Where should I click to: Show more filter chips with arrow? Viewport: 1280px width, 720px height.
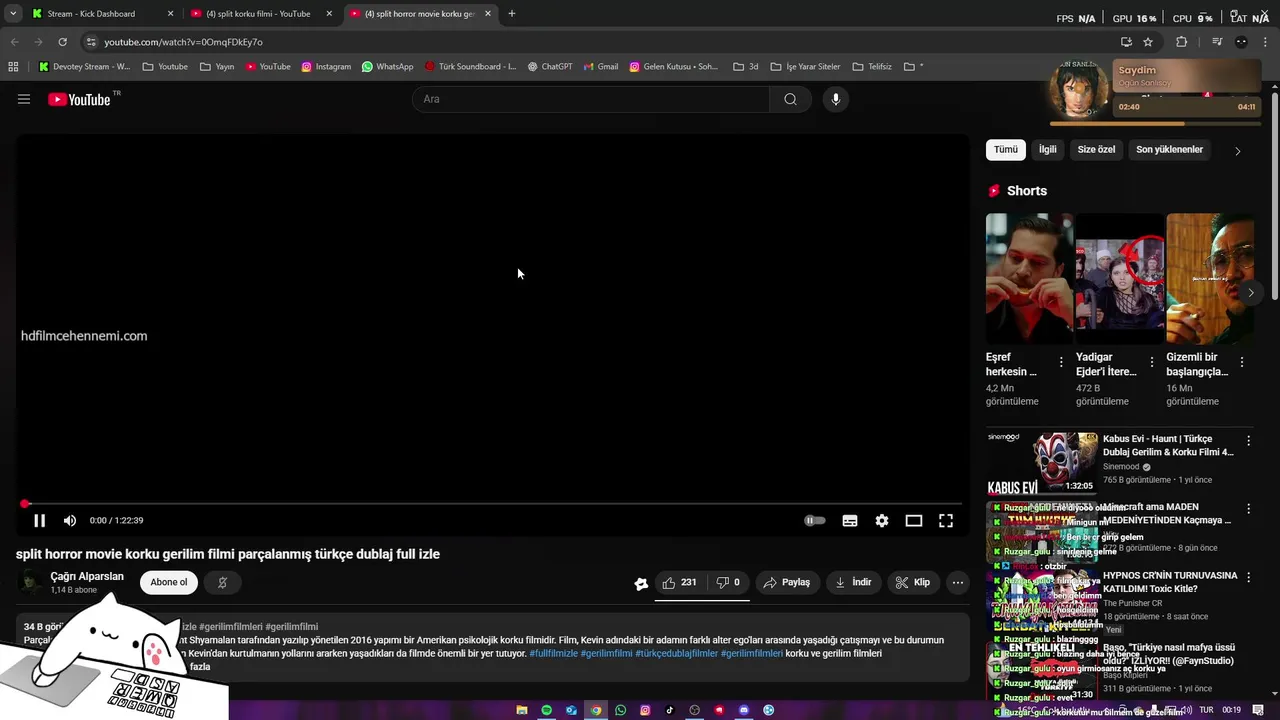pyautogui.click(x=1237, y=151)
